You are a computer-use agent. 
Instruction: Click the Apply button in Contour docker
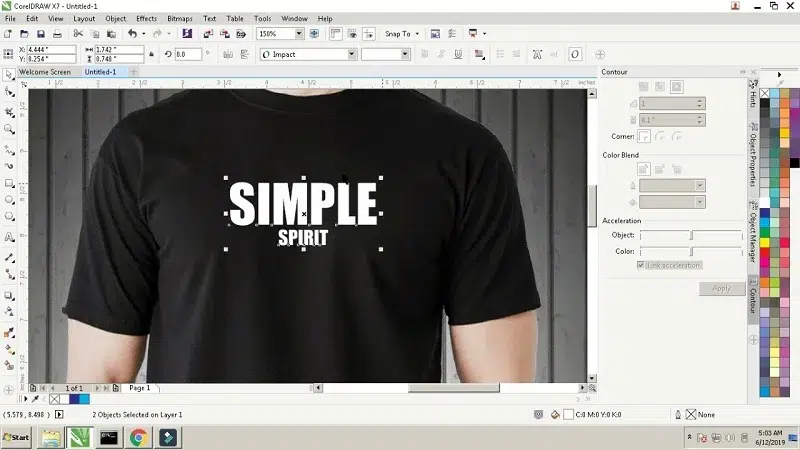[x=721, y=288]
